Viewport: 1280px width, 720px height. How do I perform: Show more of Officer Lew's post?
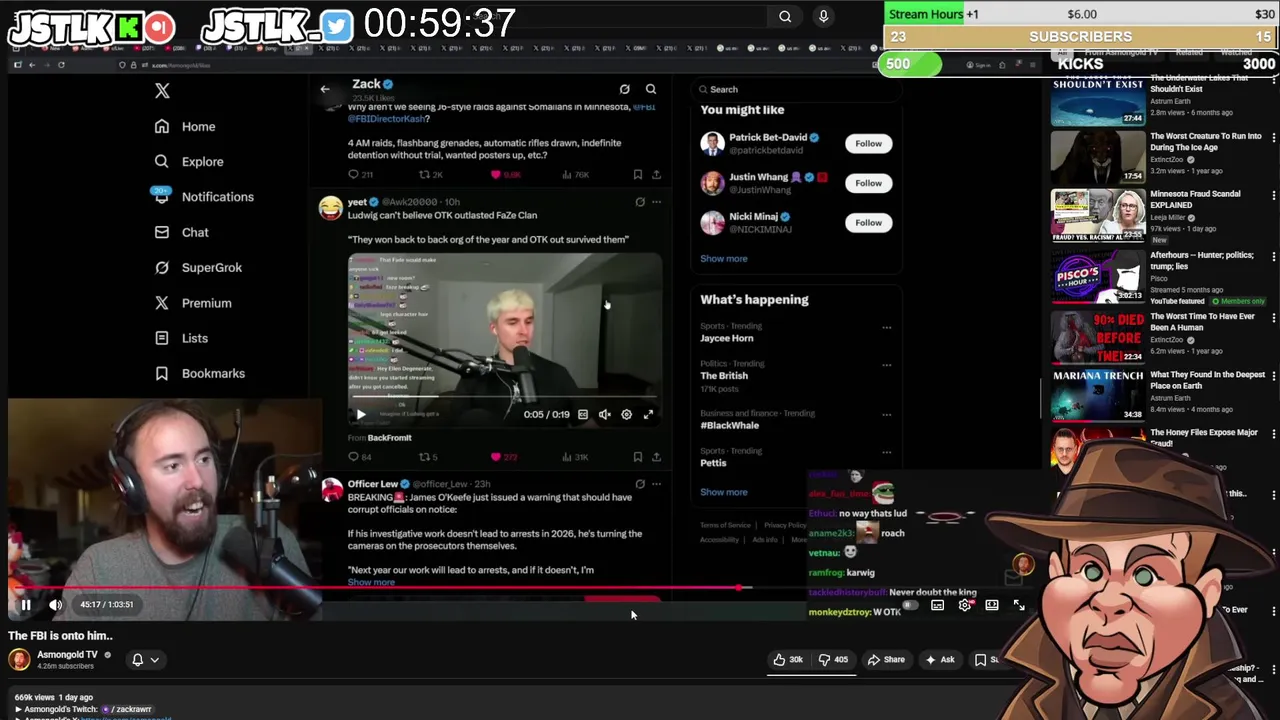click(x=371, y=582)
